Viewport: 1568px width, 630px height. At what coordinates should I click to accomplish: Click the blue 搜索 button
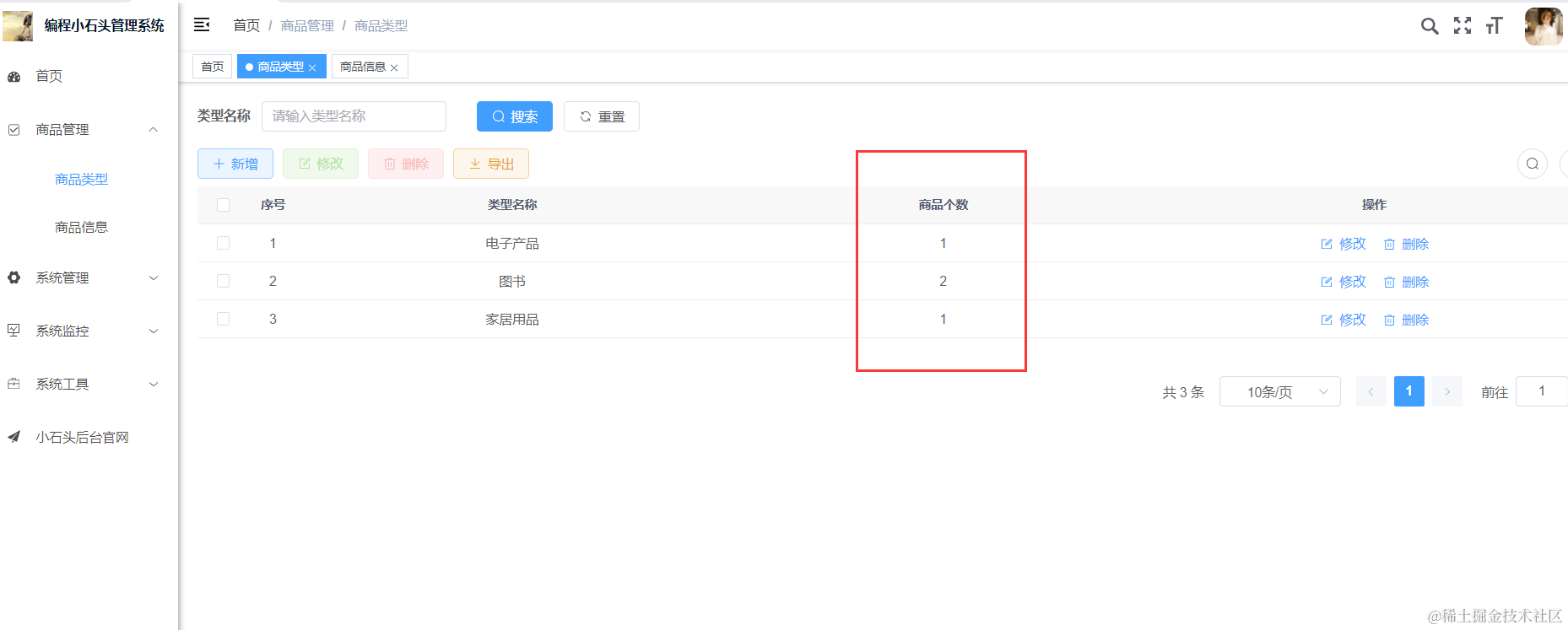[514, 116]
